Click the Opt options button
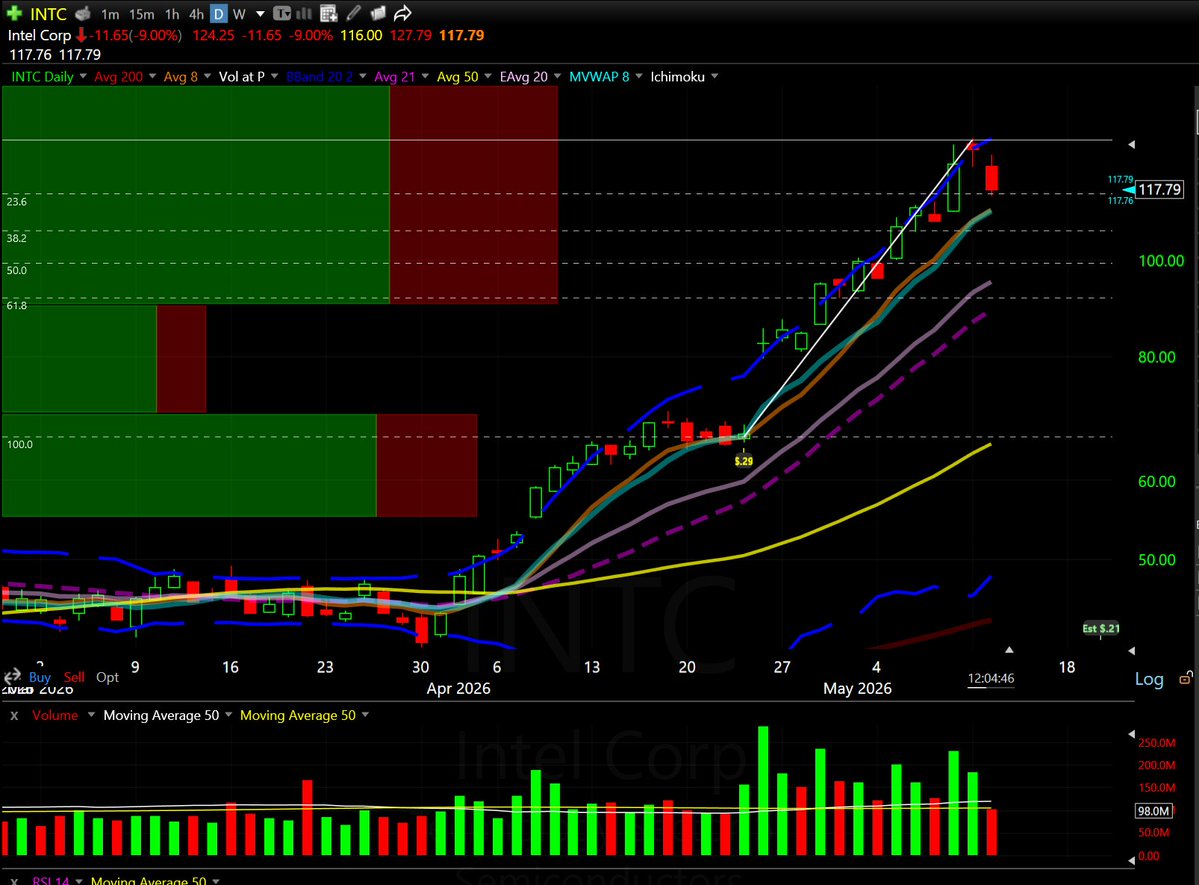Image resolution: width=1199 pixels, height=885 pixels. tap(107, 677)
